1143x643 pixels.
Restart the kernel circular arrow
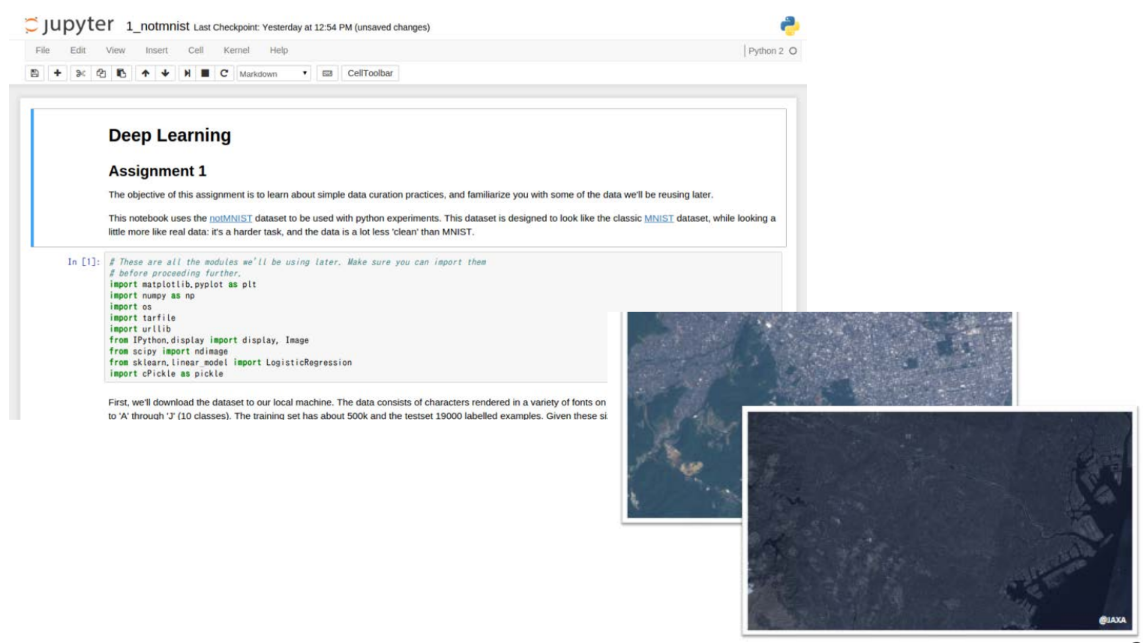click(224, 73)
